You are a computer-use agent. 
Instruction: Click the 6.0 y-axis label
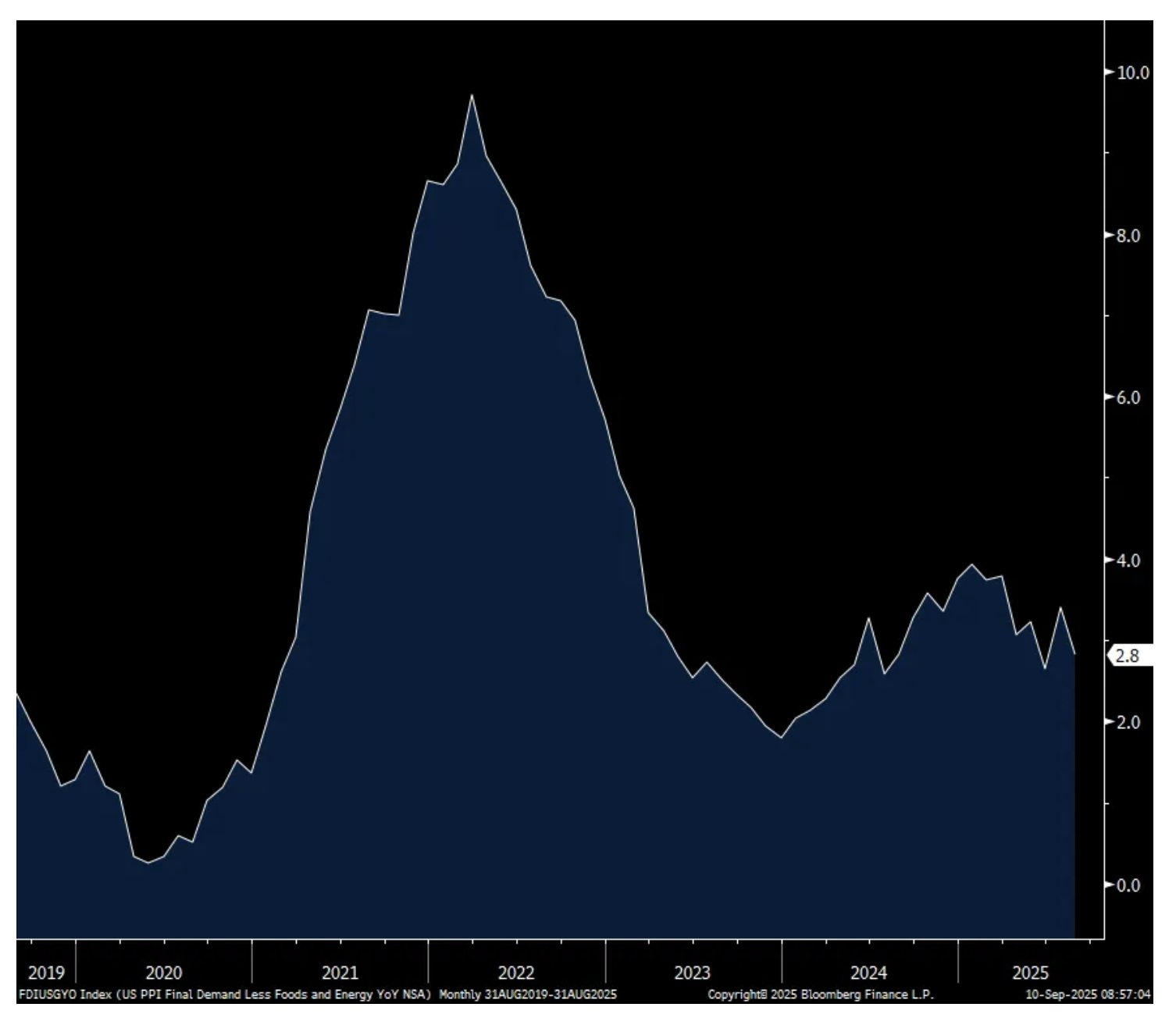click(x=1128, y=398)
